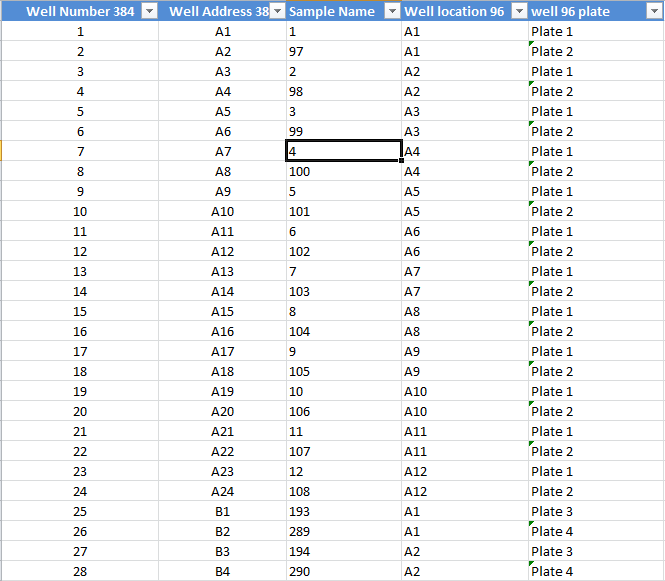
Task: Click Sample Name cell 108
Action: tap(344, 491)
